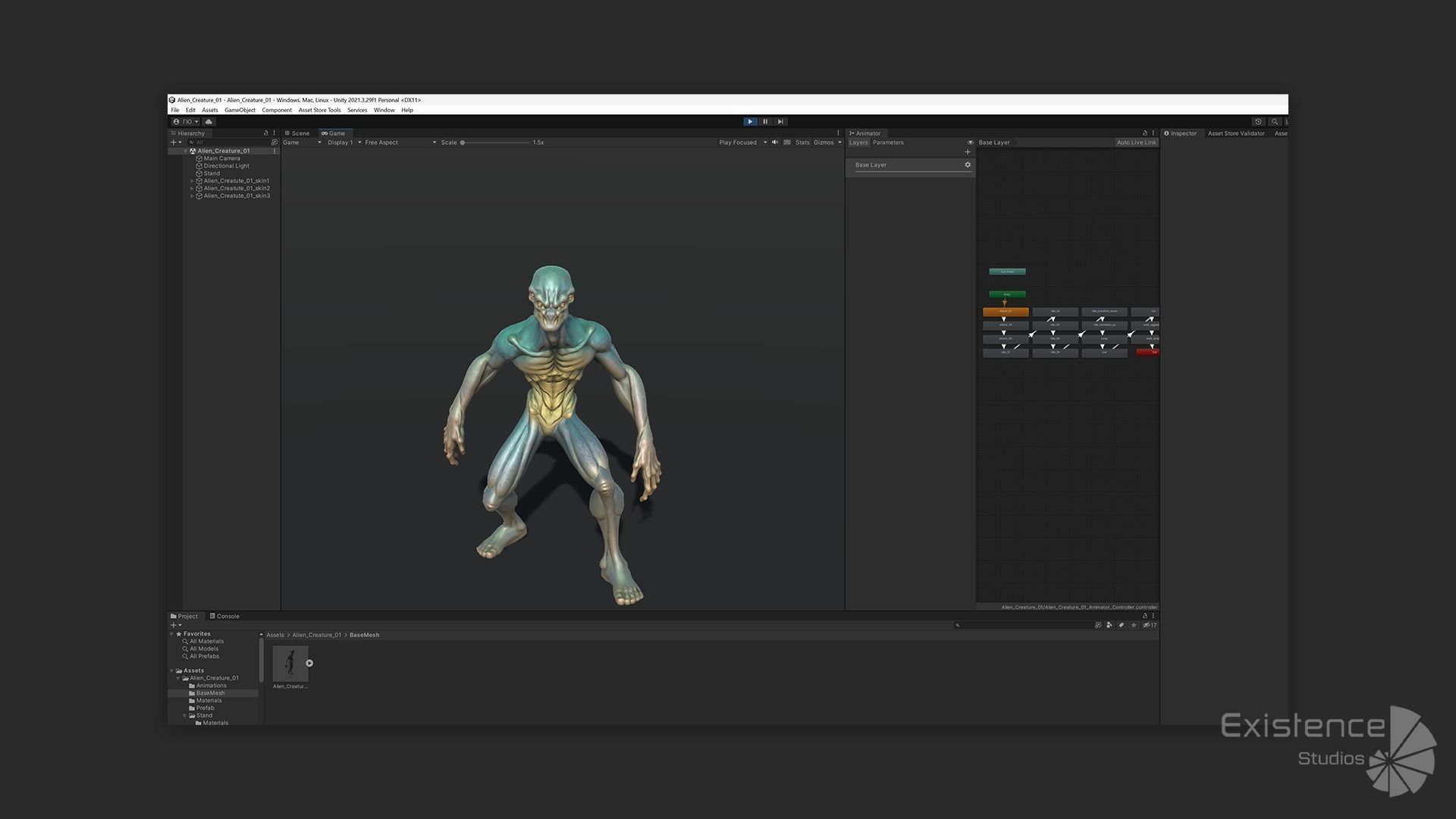1456x819 pixels.
Task: Open the GameObject menu
Action: click(240, 110)
